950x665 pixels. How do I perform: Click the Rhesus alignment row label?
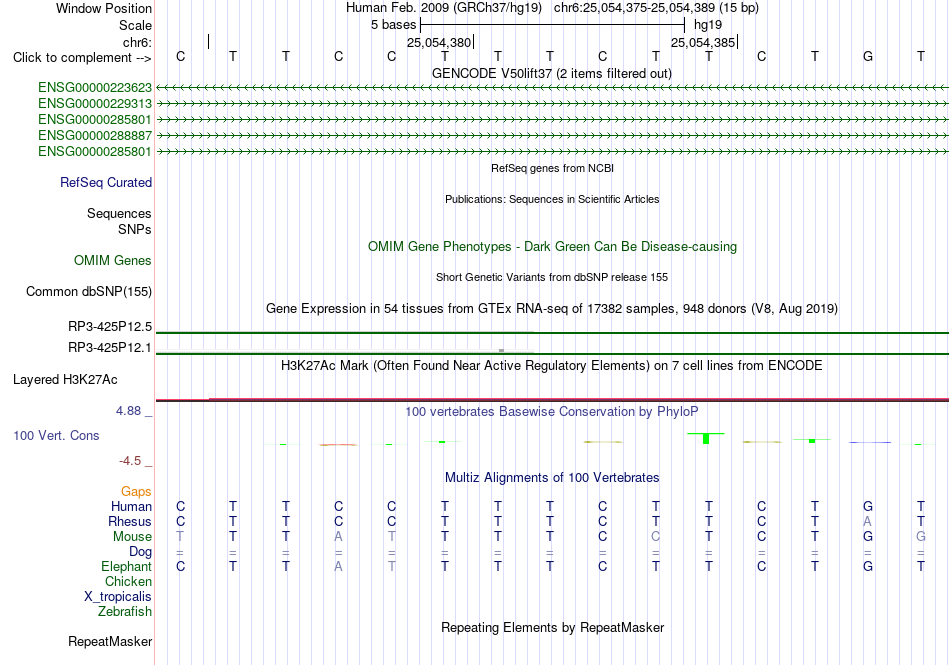tap(130, 521)
